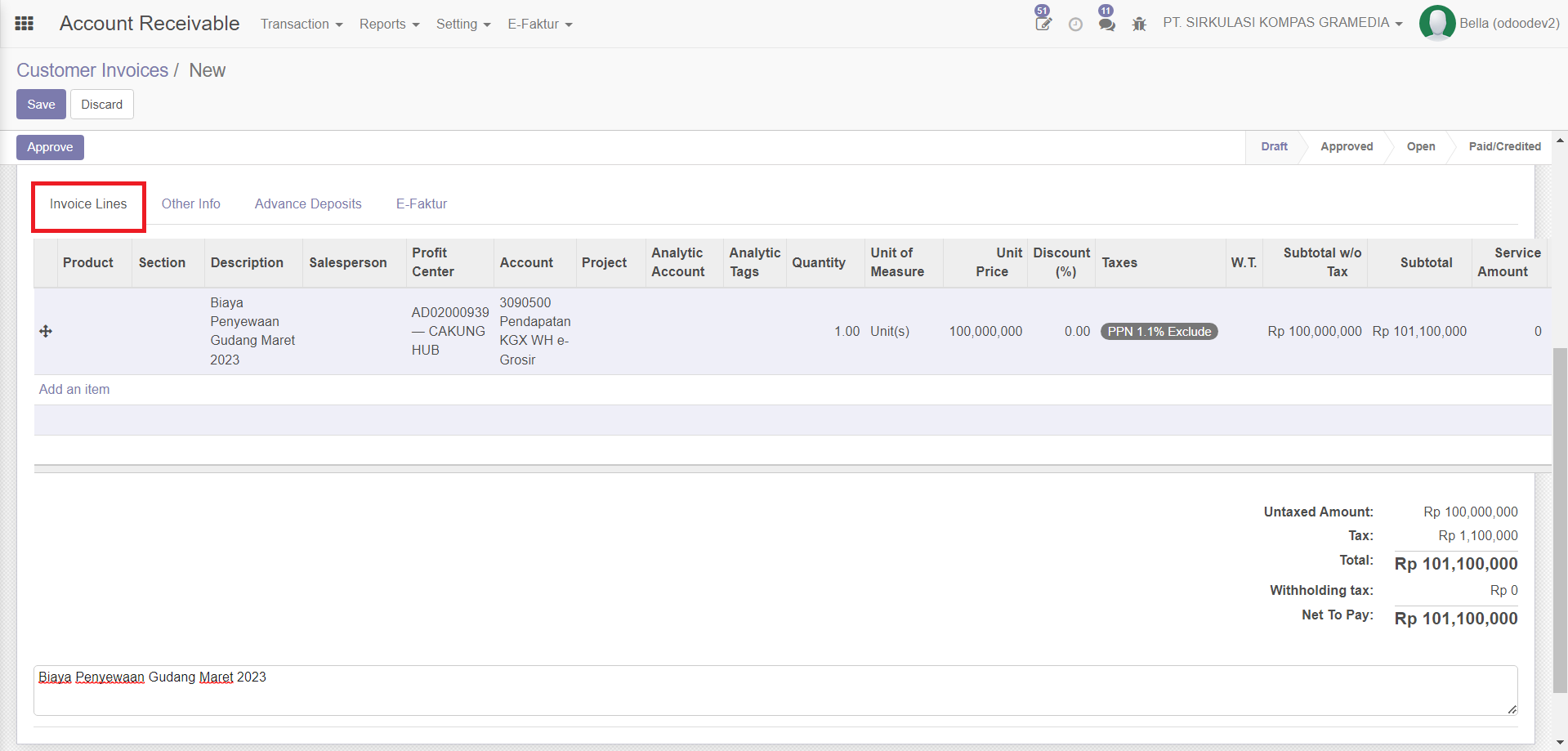
Task: Click account cell 3090500 Pendapatan KGX WH e-Grosir
Action: (535, 331)
